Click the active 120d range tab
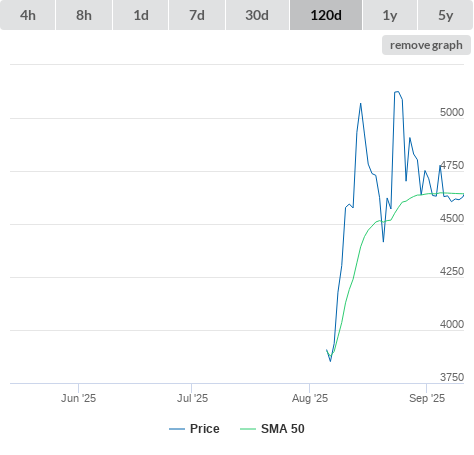Viewport: 474px width, 455px height. 326,15
